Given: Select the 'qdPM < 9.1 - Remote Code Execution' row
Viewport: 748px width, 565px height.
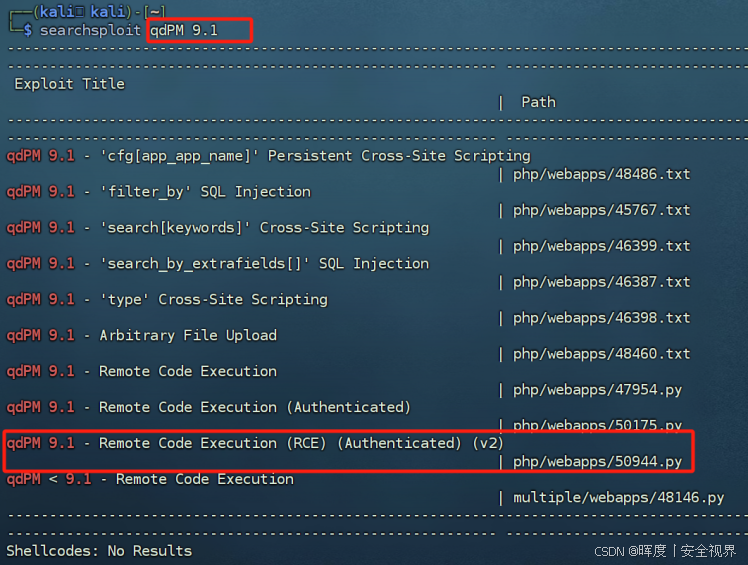Looking at the screenshot, I should [x=150, y=479].
